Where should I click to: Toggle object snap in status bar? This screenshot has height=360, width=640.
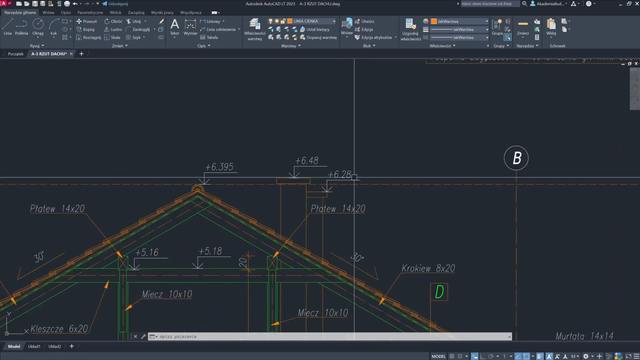pyautogui.click(x=527, y=356)
